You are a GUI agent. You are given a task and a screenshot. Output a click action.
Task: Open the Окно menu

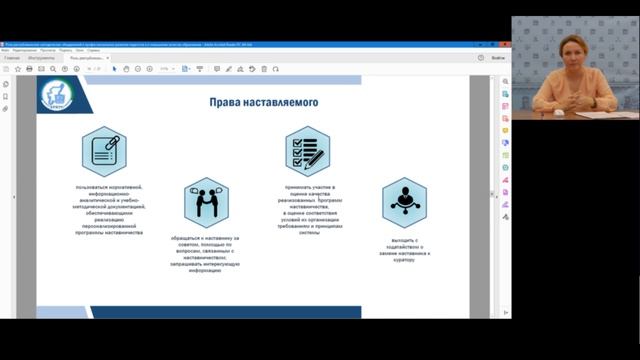[x=80, y=50]
